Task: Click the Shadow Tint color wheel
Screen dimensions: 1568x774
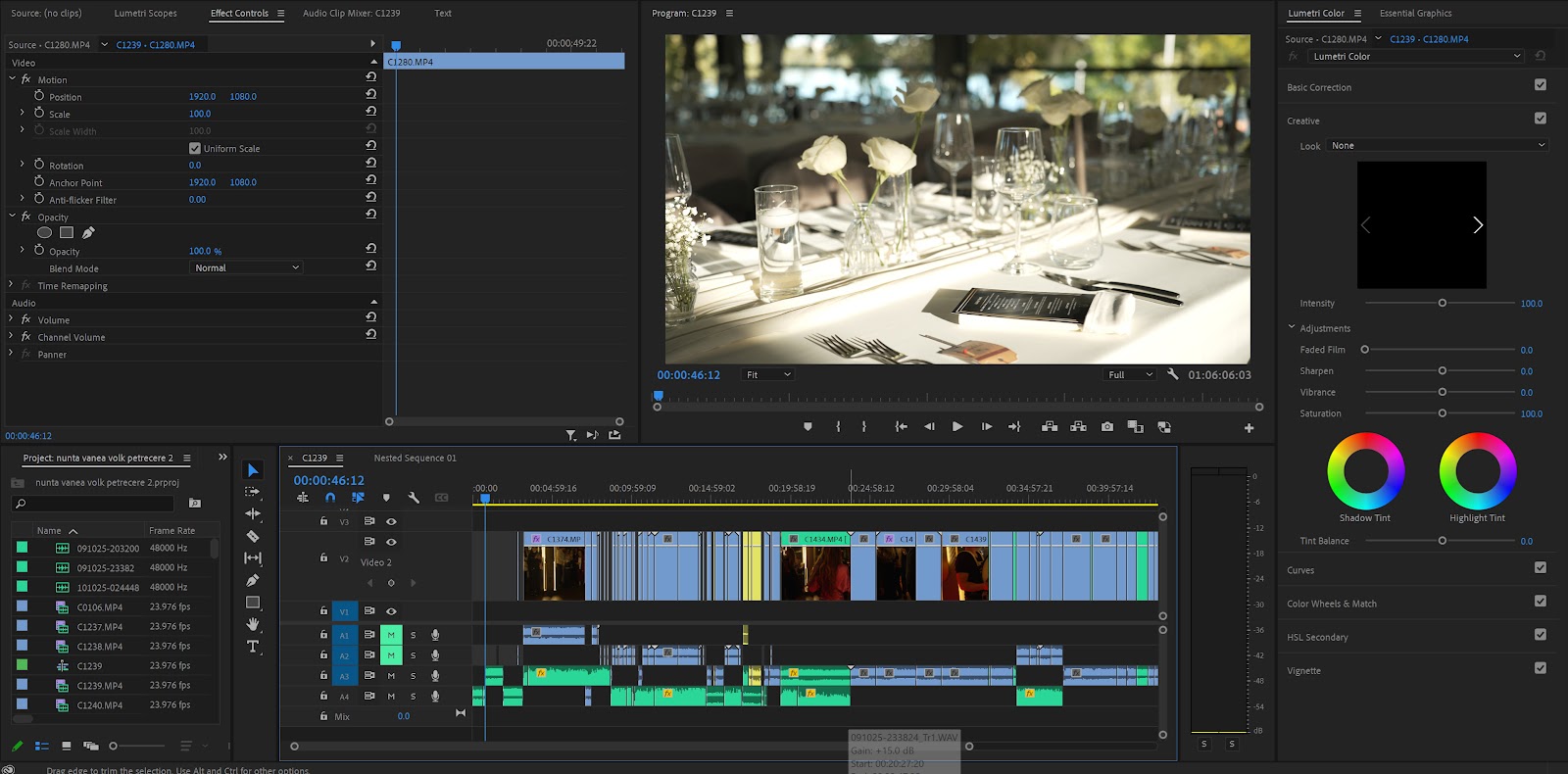Action: 1365,470
